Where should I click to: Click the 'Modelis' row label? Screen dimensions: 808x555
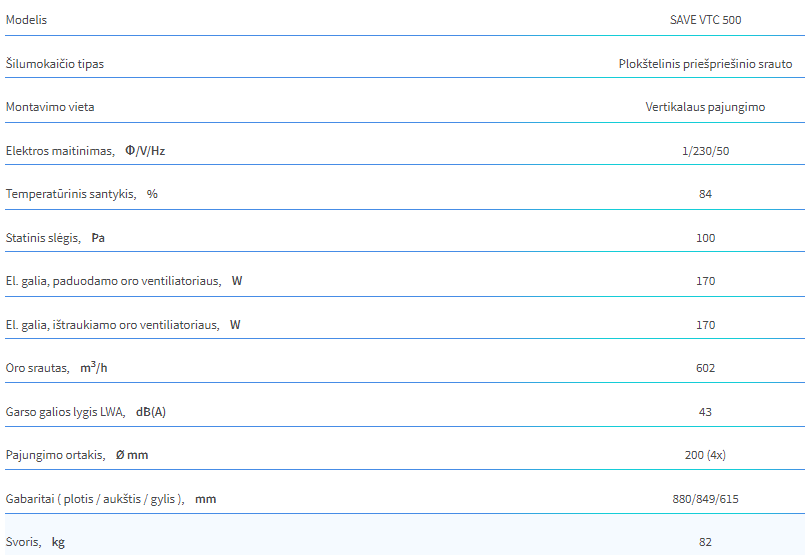click(x=26, y=20)
